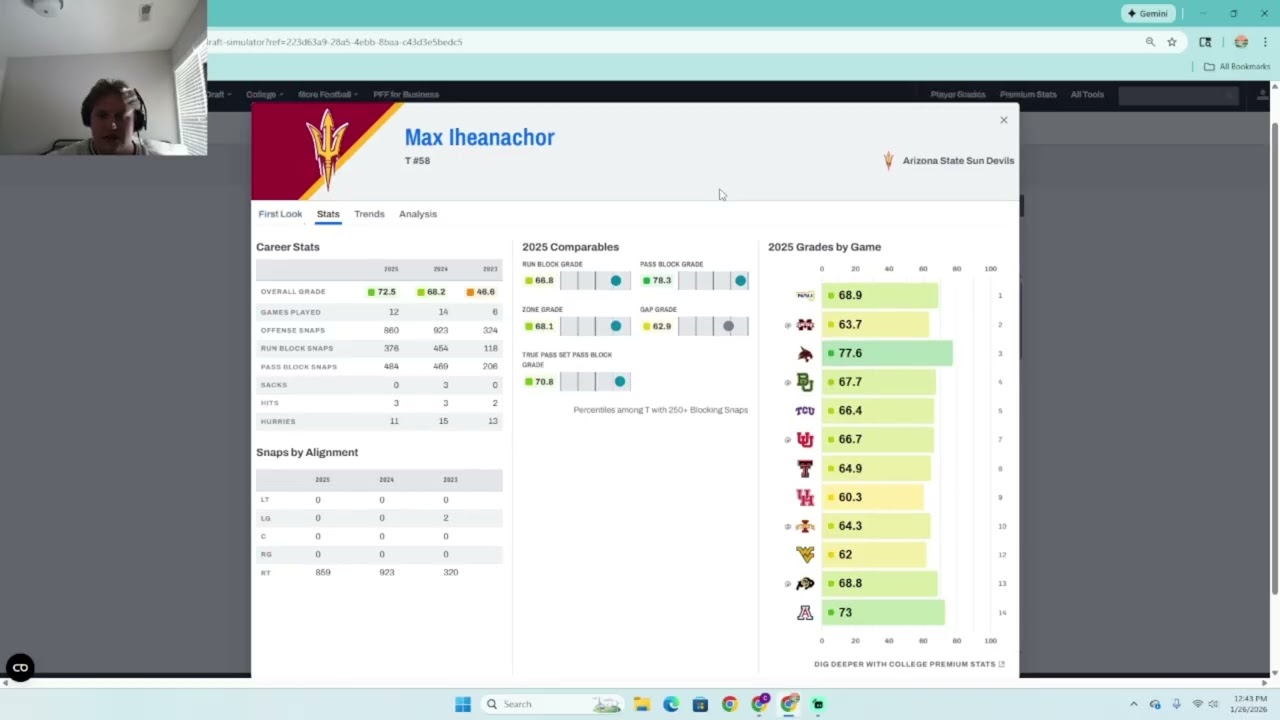Go to Player Grades in top navigation
The image size is (1280, 720).
(x=958, y=94)
